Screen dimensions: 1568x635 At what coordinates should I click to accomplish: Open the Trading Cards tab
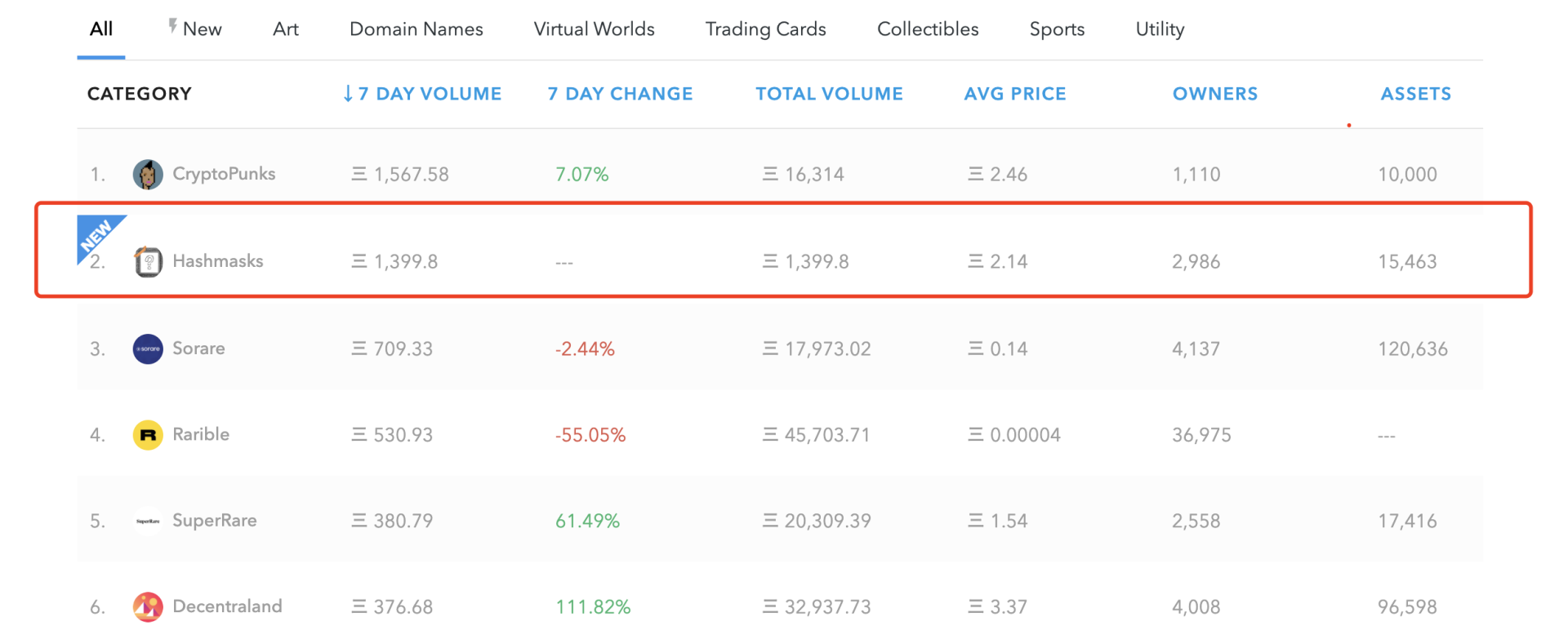(x=766, y=29)
